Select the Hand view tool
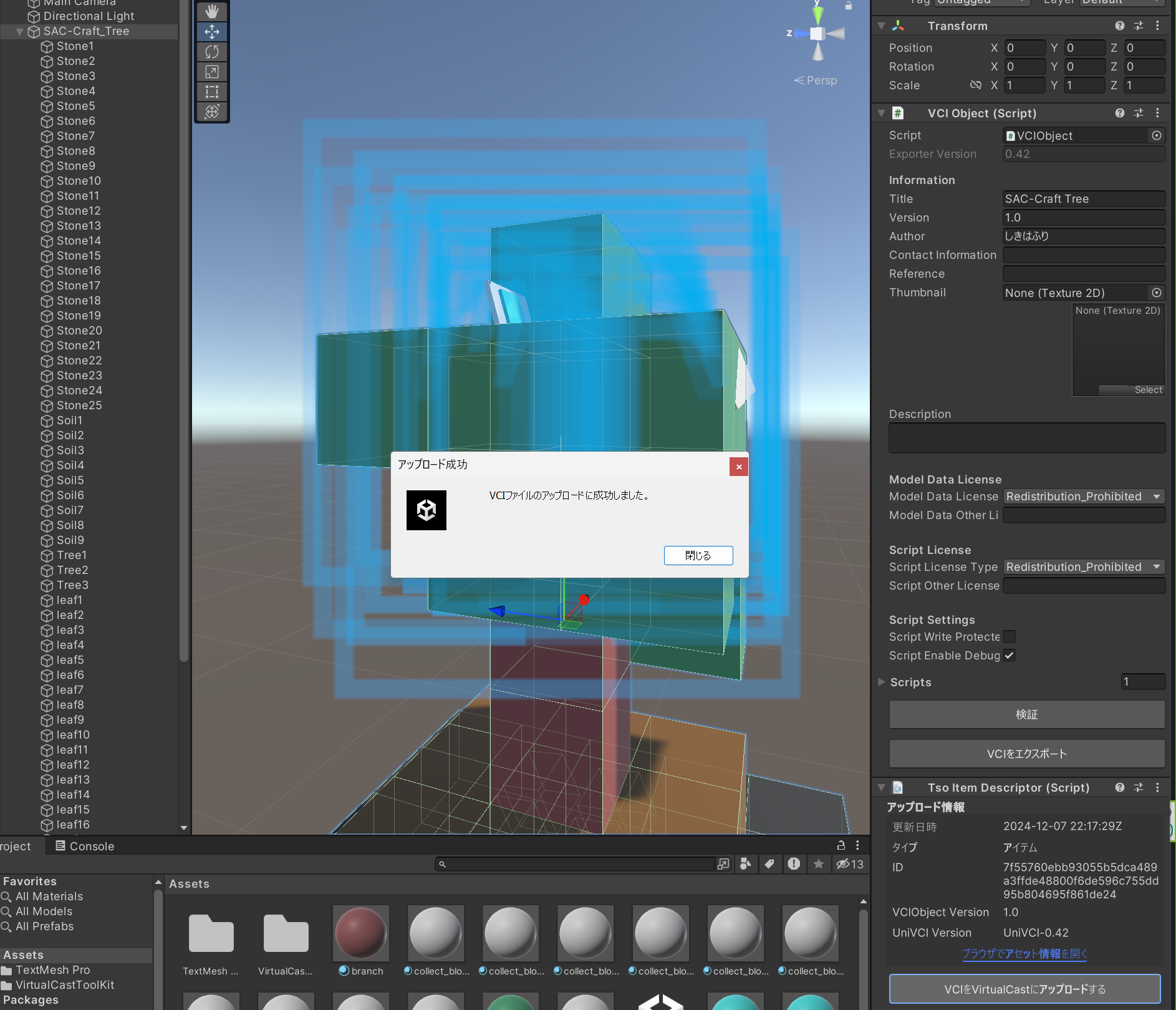Image resolution: width=1176 pixels, height=1010 pixels. (x=212, y=11)
